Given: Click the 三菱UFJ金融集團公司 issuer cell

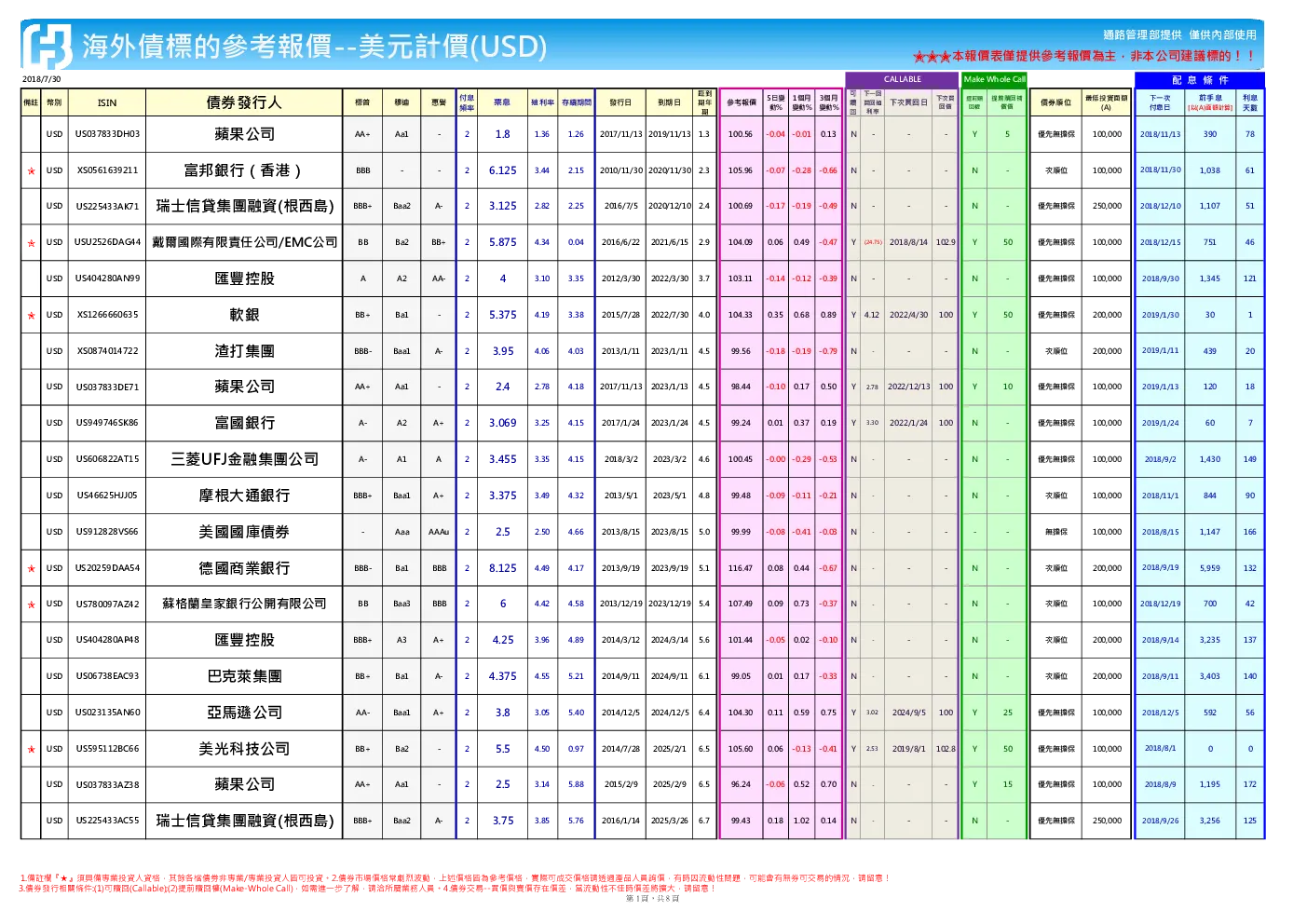Looking at the screenshot, I should 244,459.
